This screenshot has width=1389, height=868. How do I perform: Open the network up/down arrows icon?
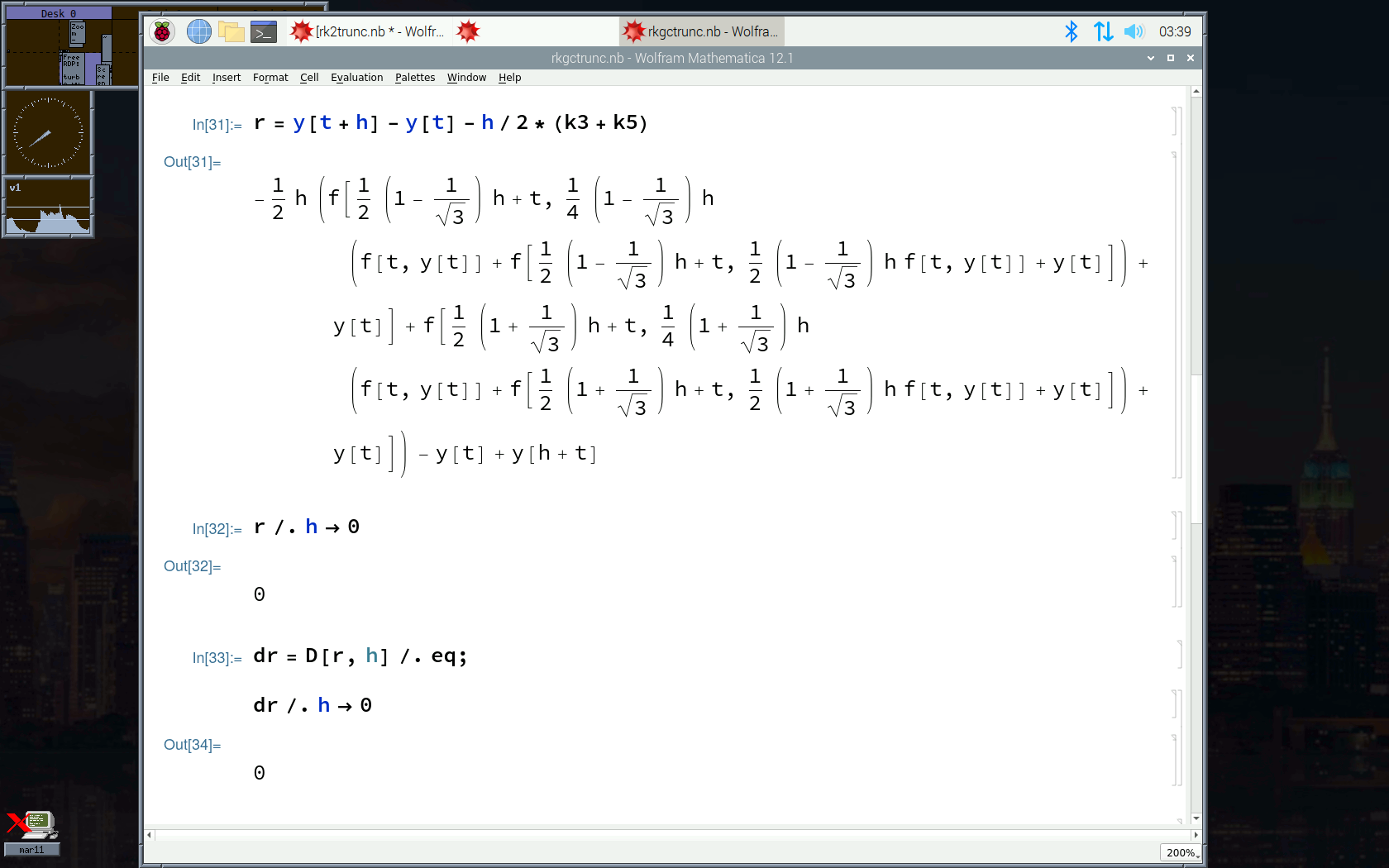tap(1103, 31)
